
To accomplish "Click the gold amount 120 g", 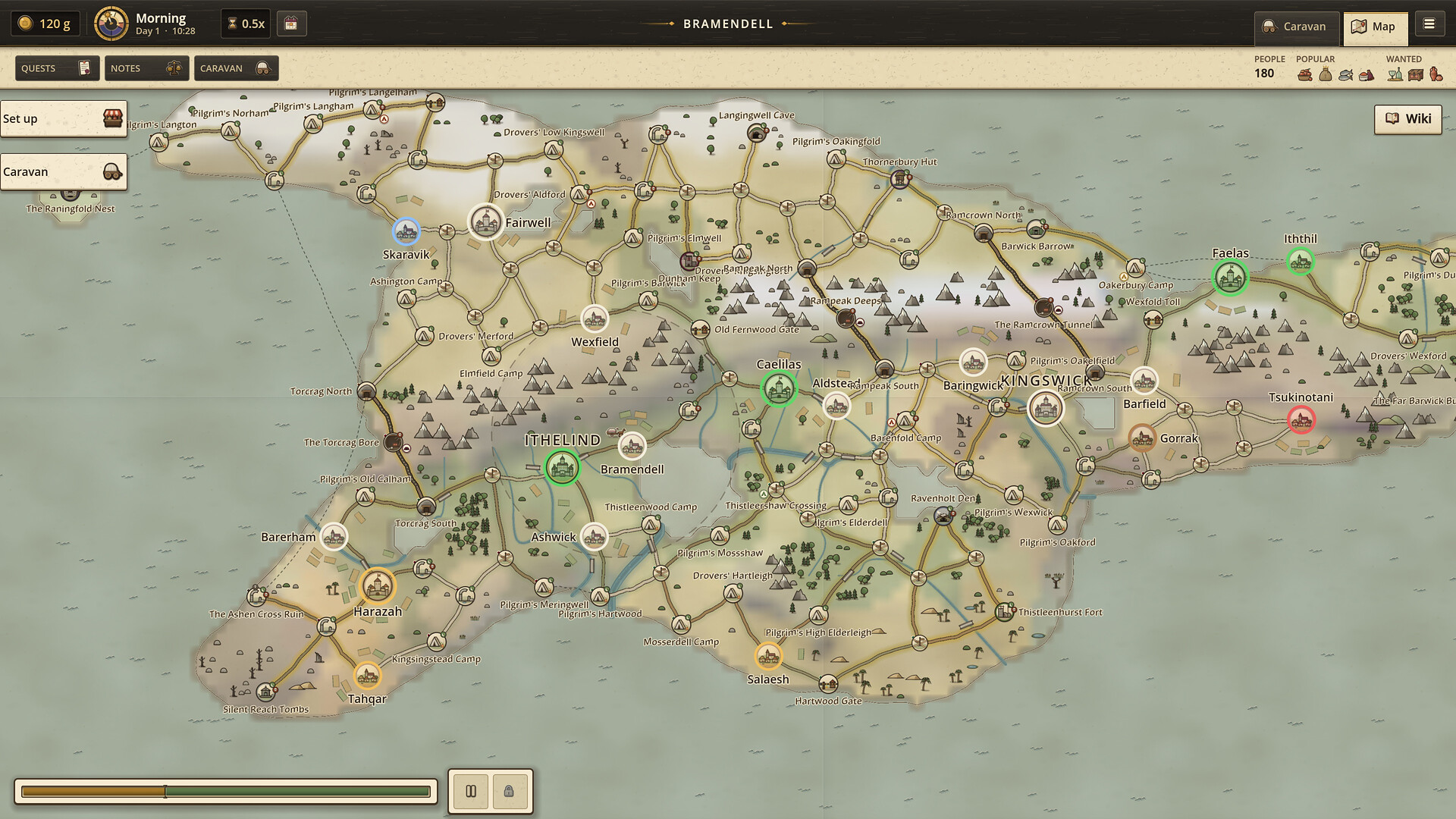I will tap(45, 24).
